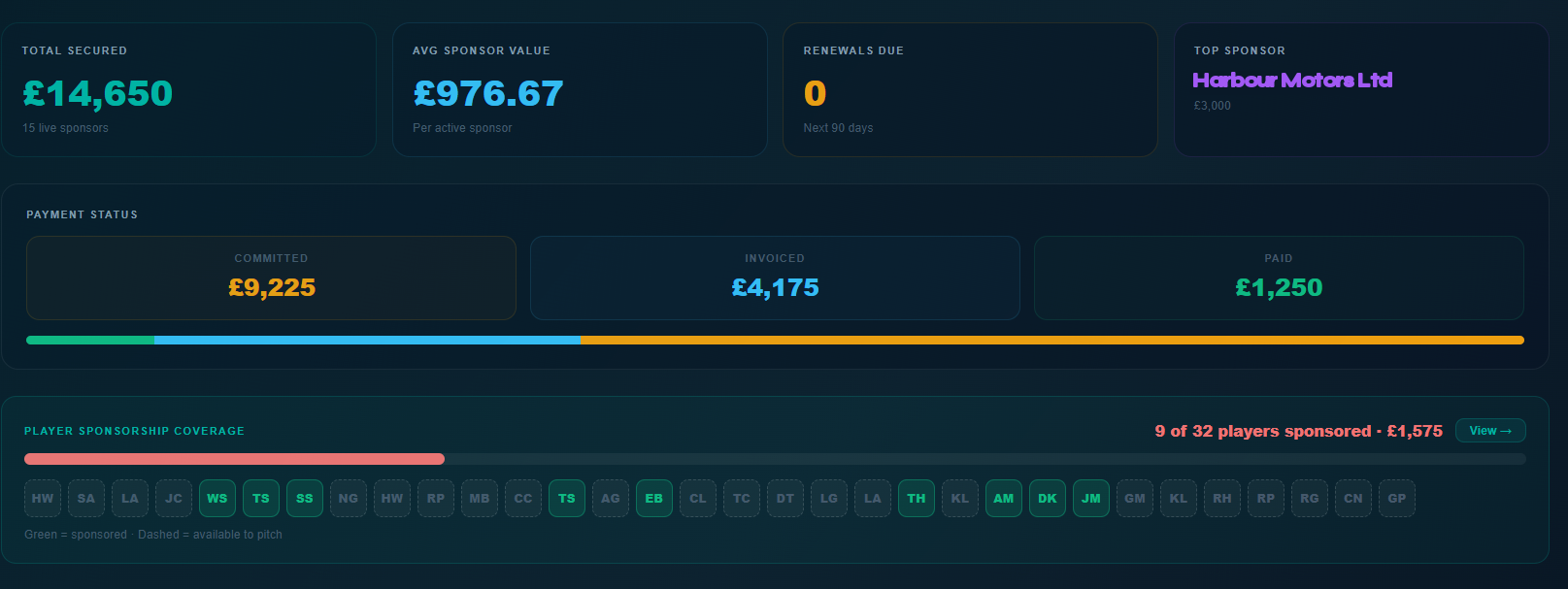Choose the RG player chip

[1310, 499]
